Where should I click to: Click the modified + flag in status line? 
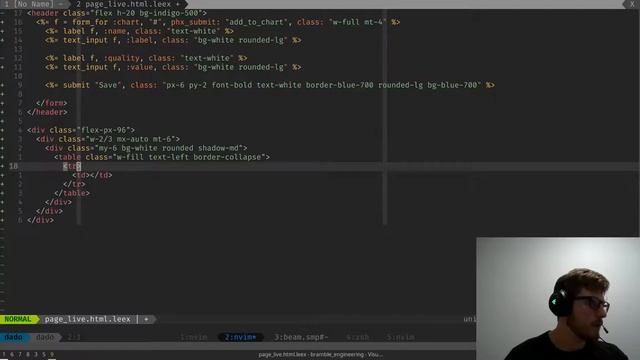146,319
